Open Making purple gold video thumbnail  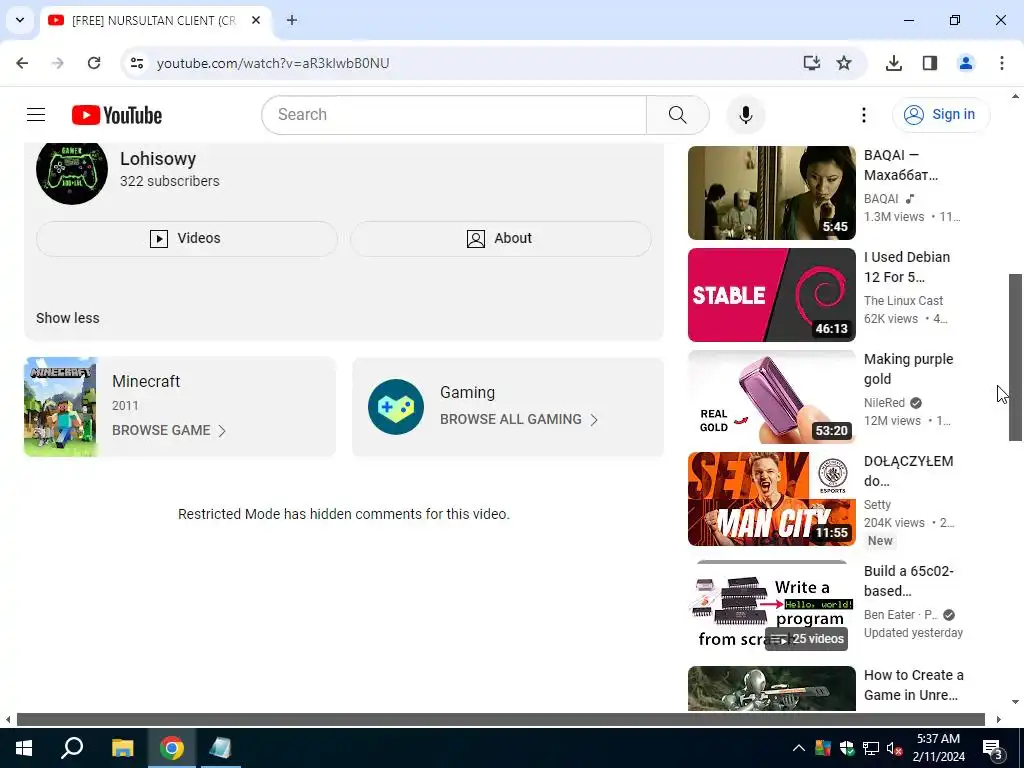coord(771,396)
